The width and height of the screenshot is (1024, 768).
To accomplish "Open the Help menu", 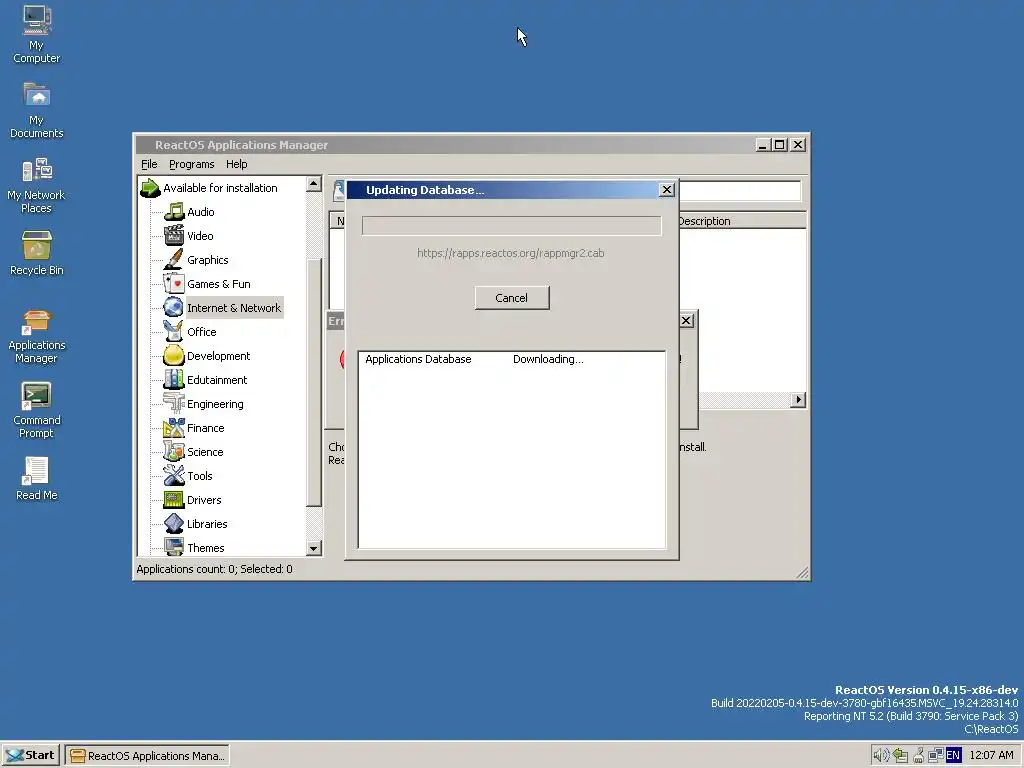I will pos(236,164).
